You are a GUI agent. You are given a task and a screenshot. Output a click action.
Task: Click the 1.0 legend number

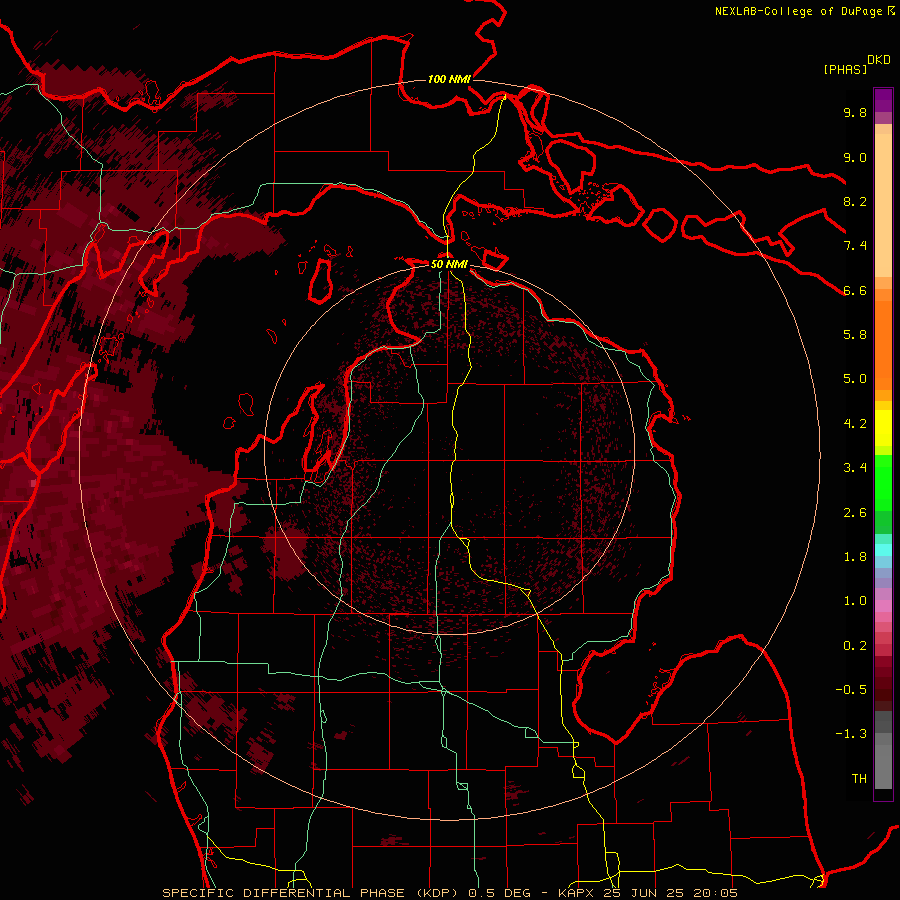[x=855, y=601]
